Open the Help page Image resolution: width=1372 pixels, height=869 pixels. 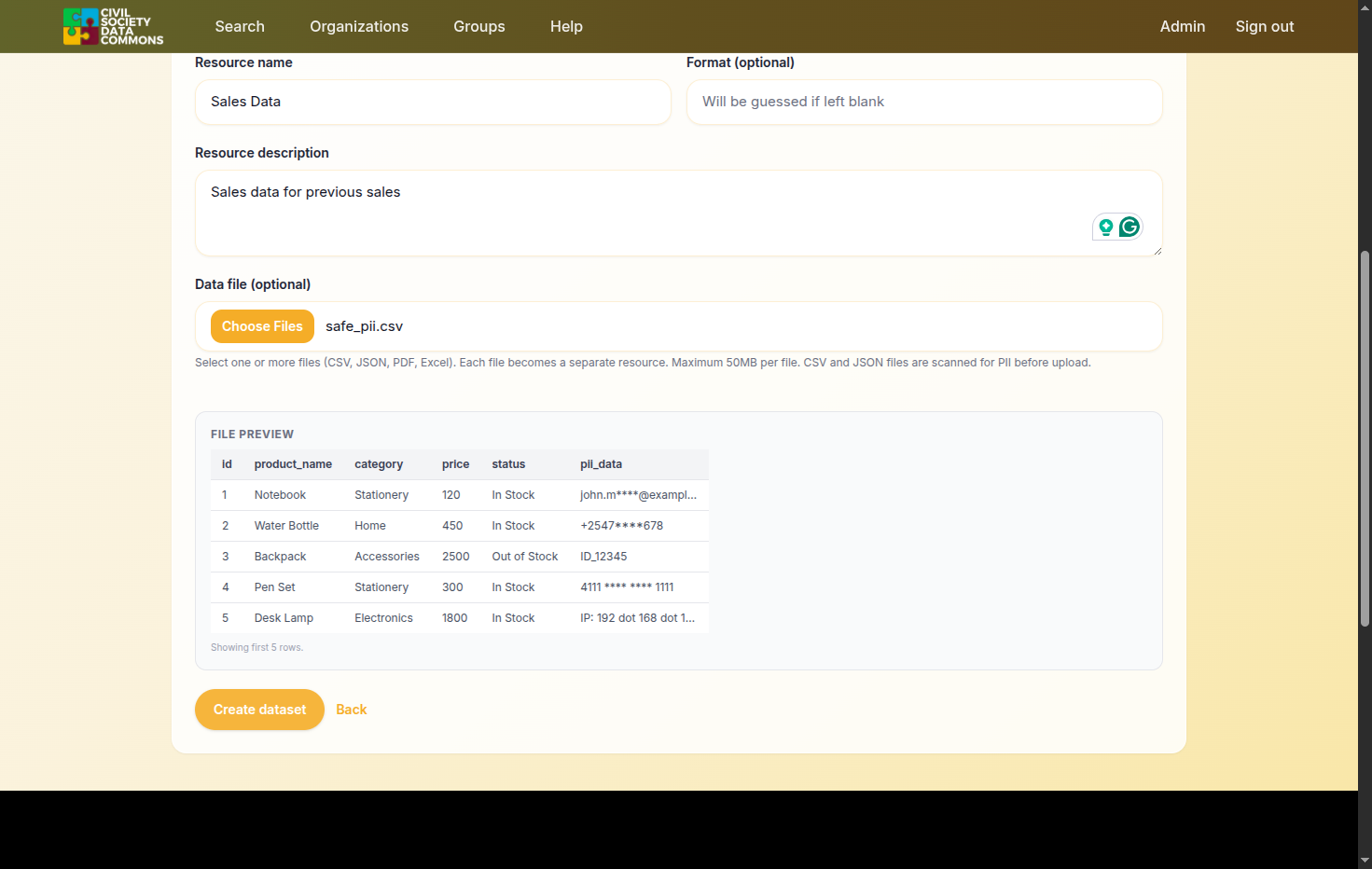(x=566, y=26)
